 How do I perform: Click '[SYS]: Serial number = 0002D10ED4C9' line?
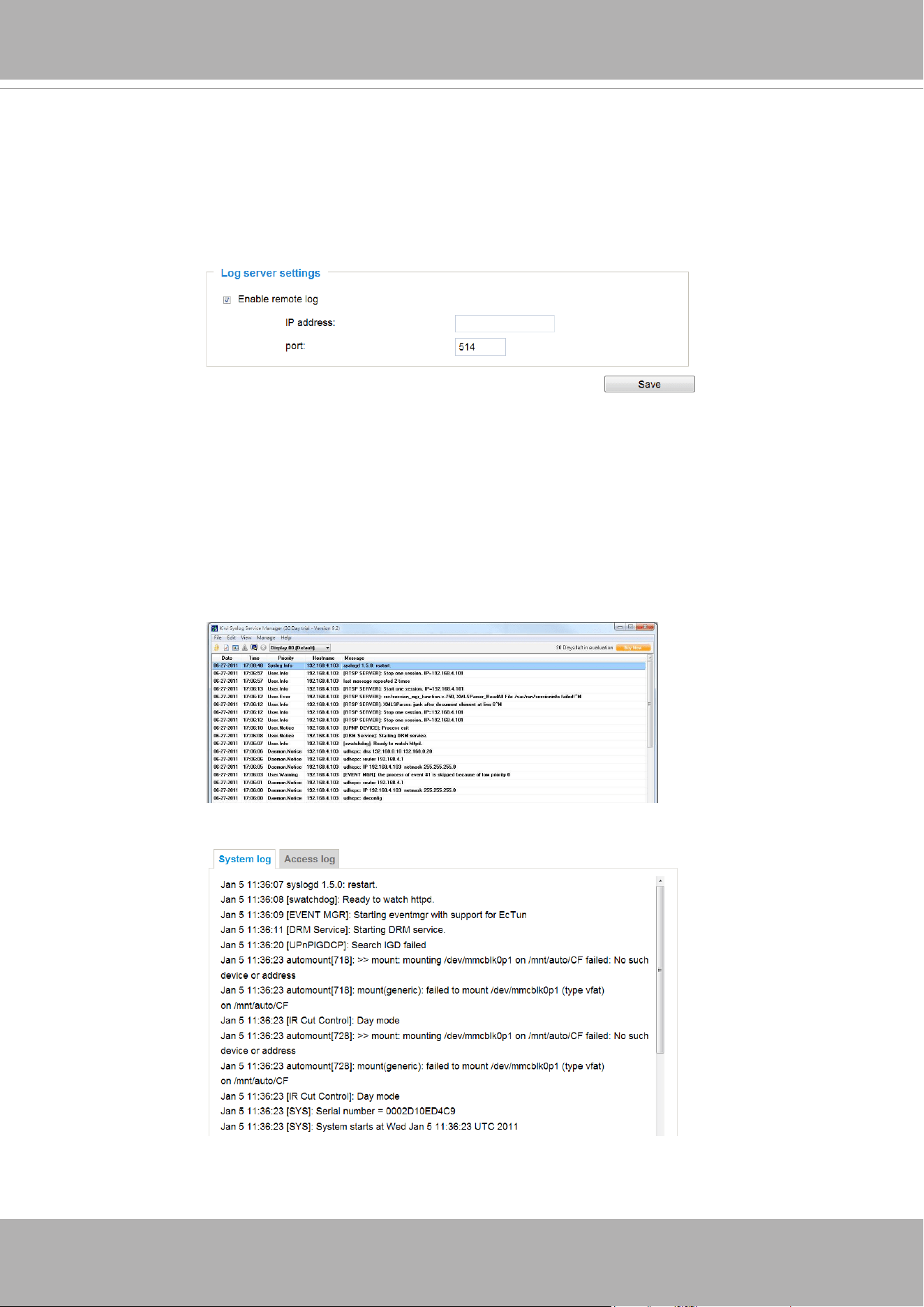click(x=338, y=1111)
